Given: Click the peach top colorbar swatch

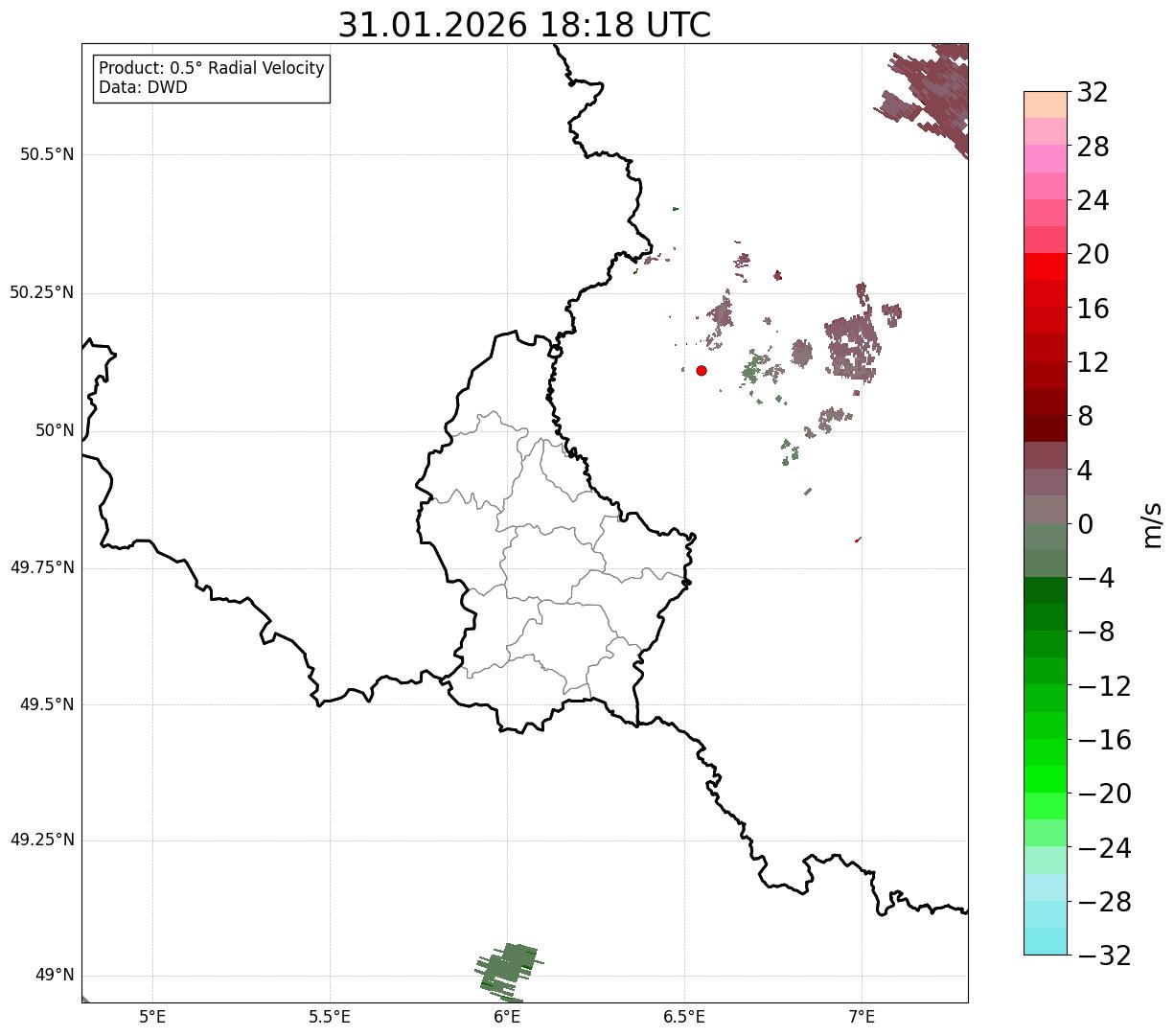Looking at the screenshot, I should 1046,104.
